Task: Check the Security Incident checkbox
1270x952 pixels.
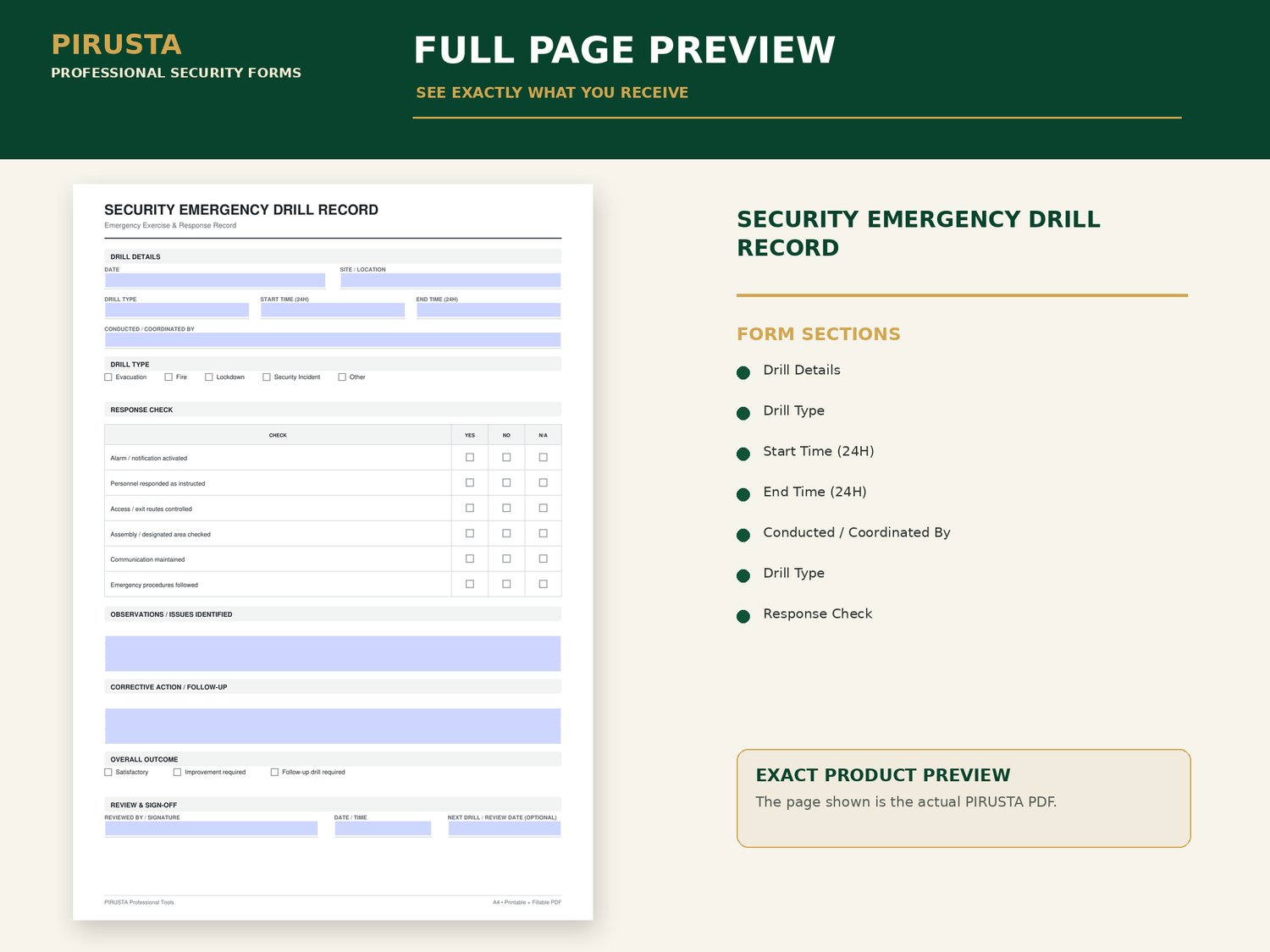Action: [x=267, y=377]
